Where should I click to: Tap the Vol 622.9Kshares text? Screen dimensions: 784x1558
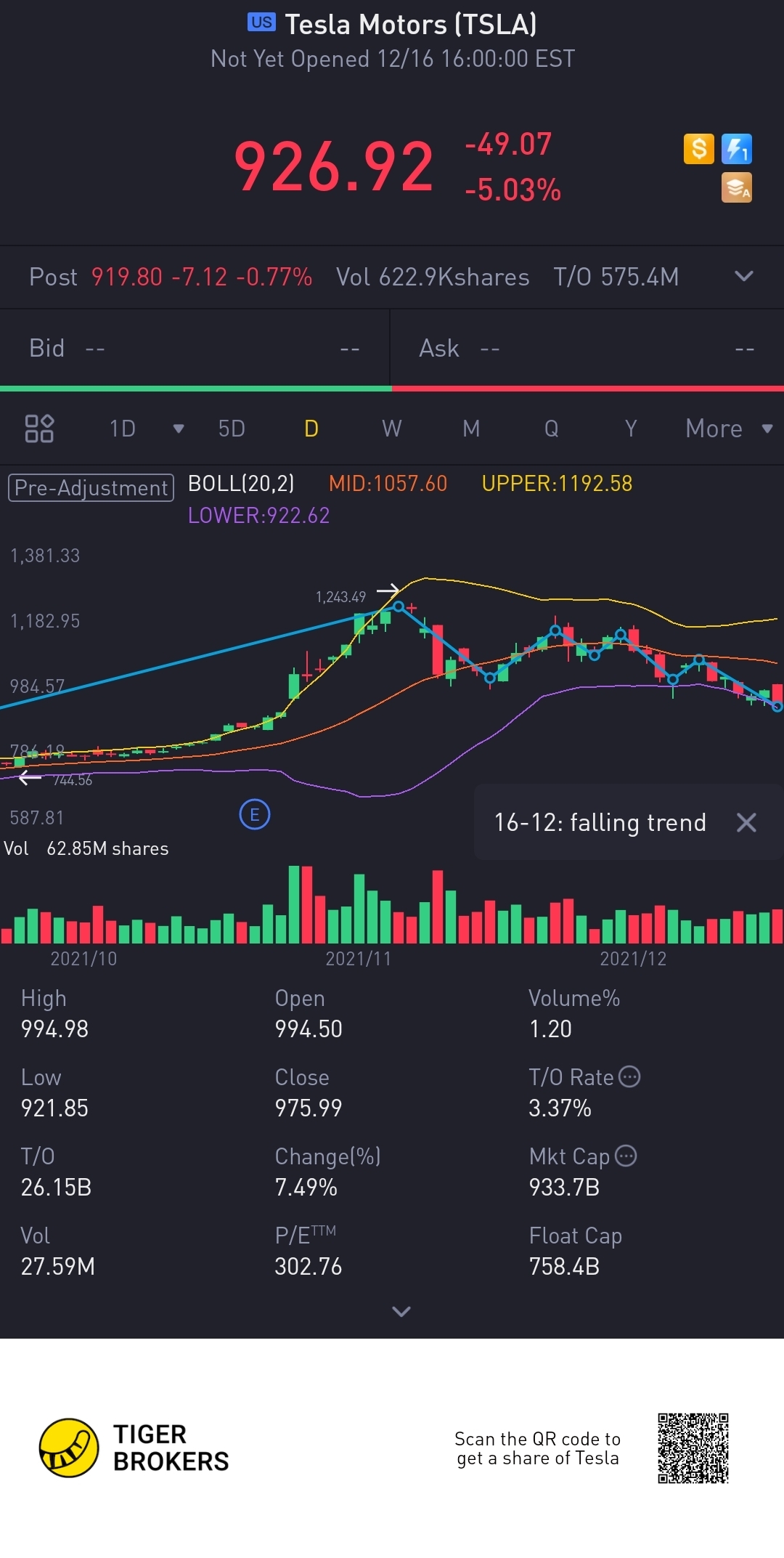[x=433, y=277]
